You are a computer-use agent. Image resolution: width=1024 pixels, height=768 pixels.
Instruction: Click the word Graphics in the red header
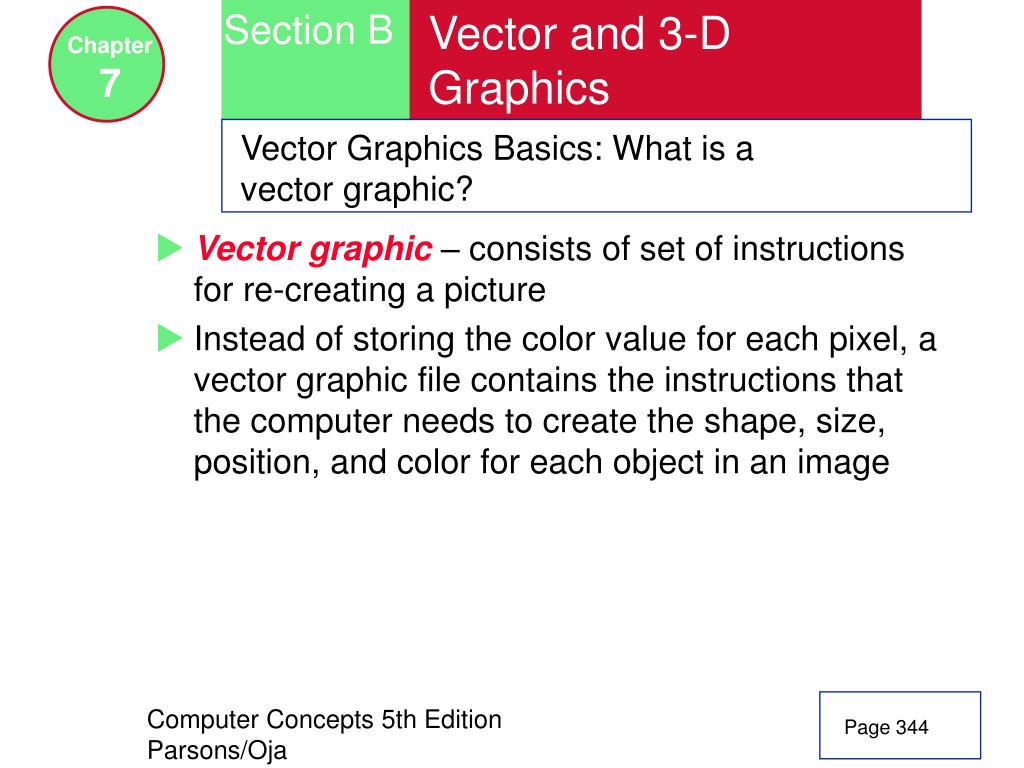[519, 89]
